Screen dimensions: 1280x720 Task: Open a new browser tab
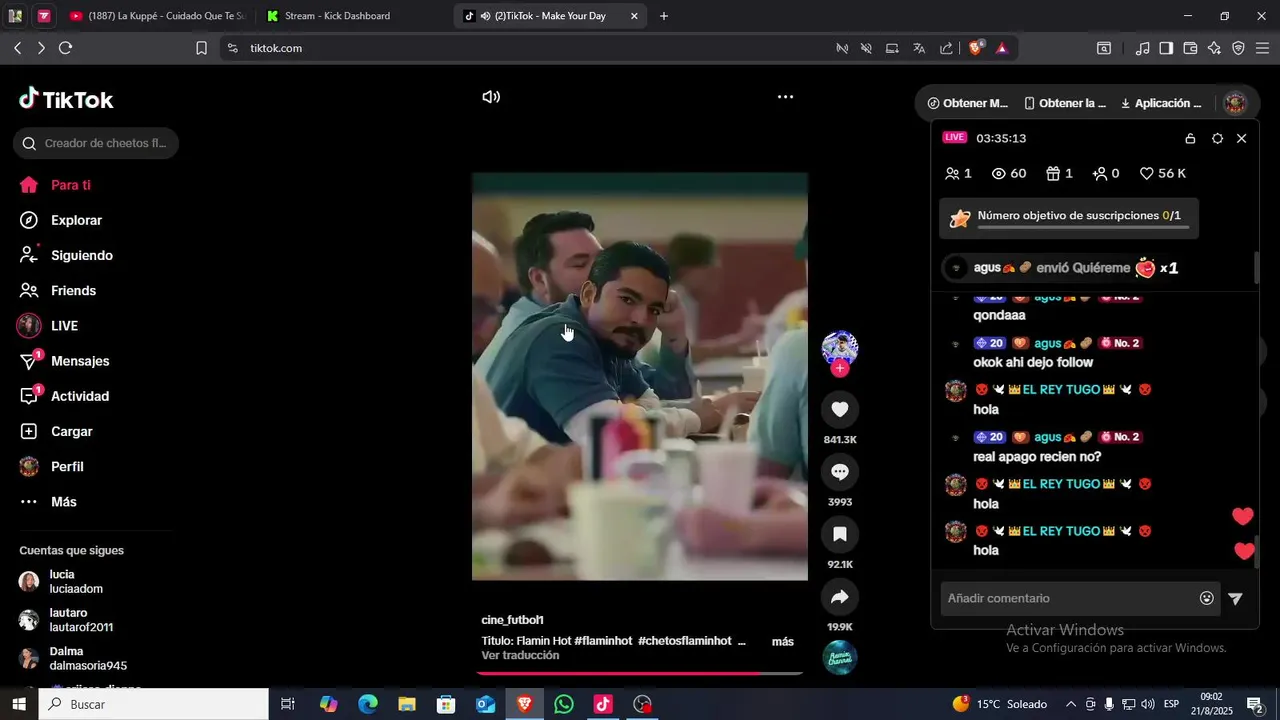coord(664,16)
